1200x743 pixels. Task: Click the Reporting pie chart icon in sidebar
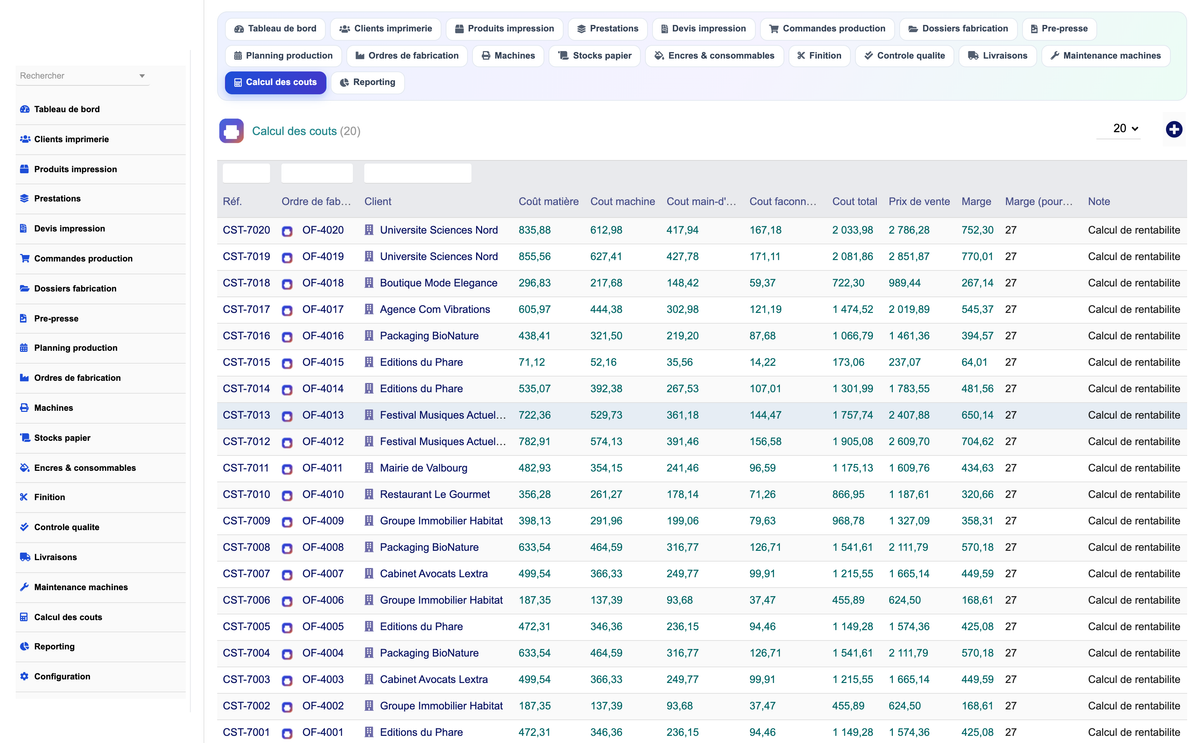25,646
